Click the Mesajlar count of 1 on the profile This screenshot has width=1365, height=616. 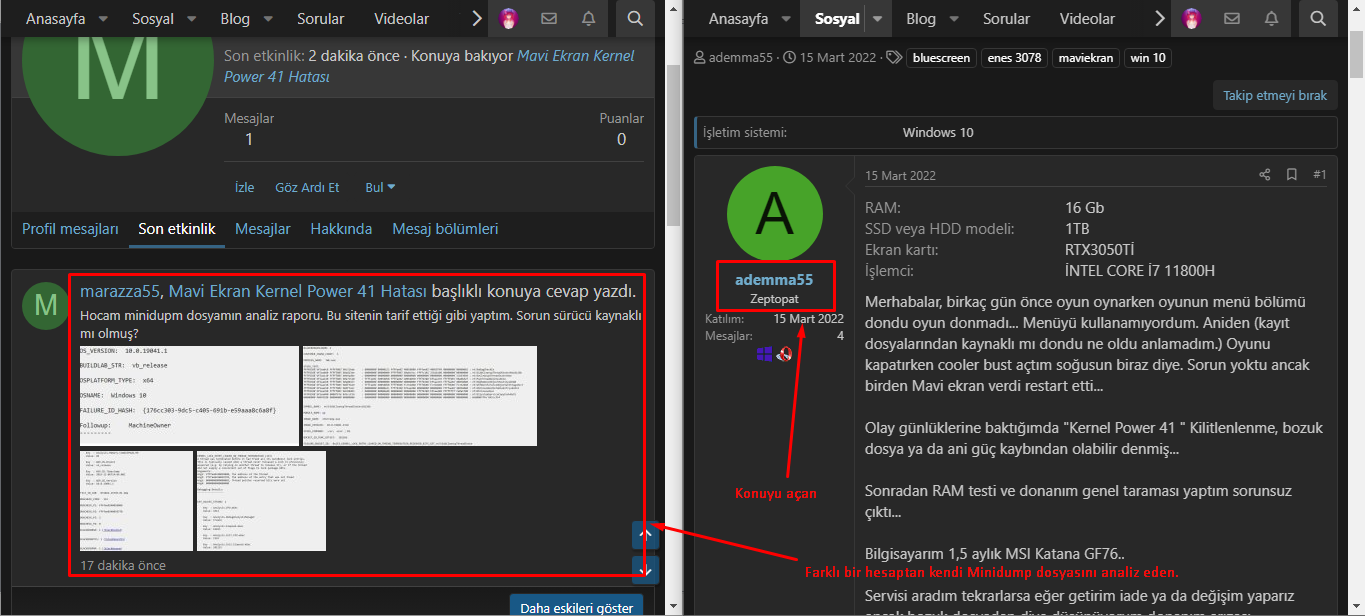coord(249,139)
